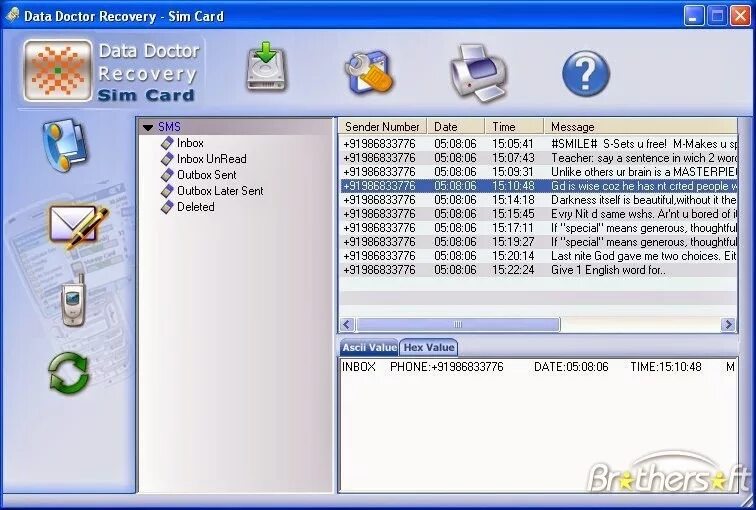Select the "Evry Nit d same wshs" message

point(539,214)
